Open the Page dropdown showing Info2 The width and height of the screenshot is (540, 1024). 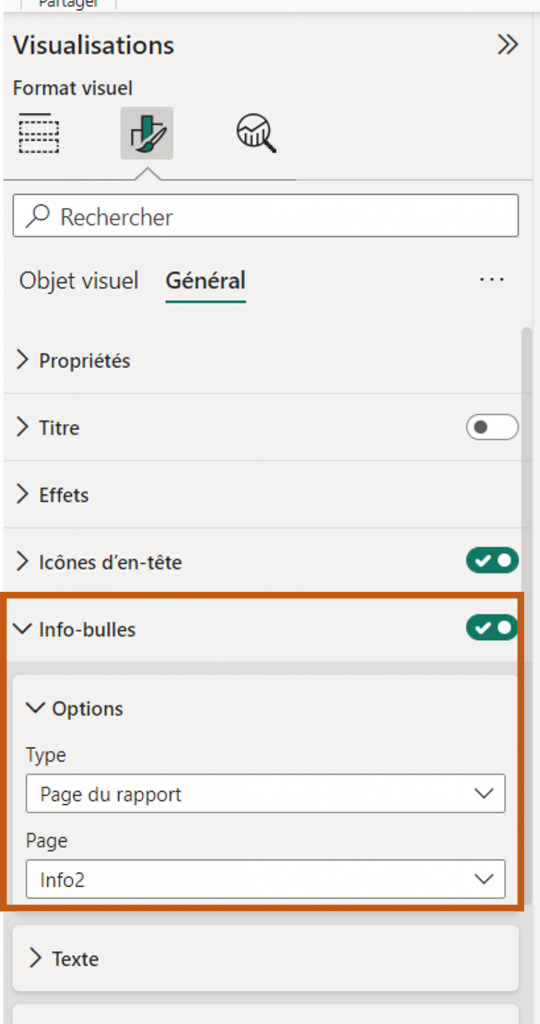[266, 879]
